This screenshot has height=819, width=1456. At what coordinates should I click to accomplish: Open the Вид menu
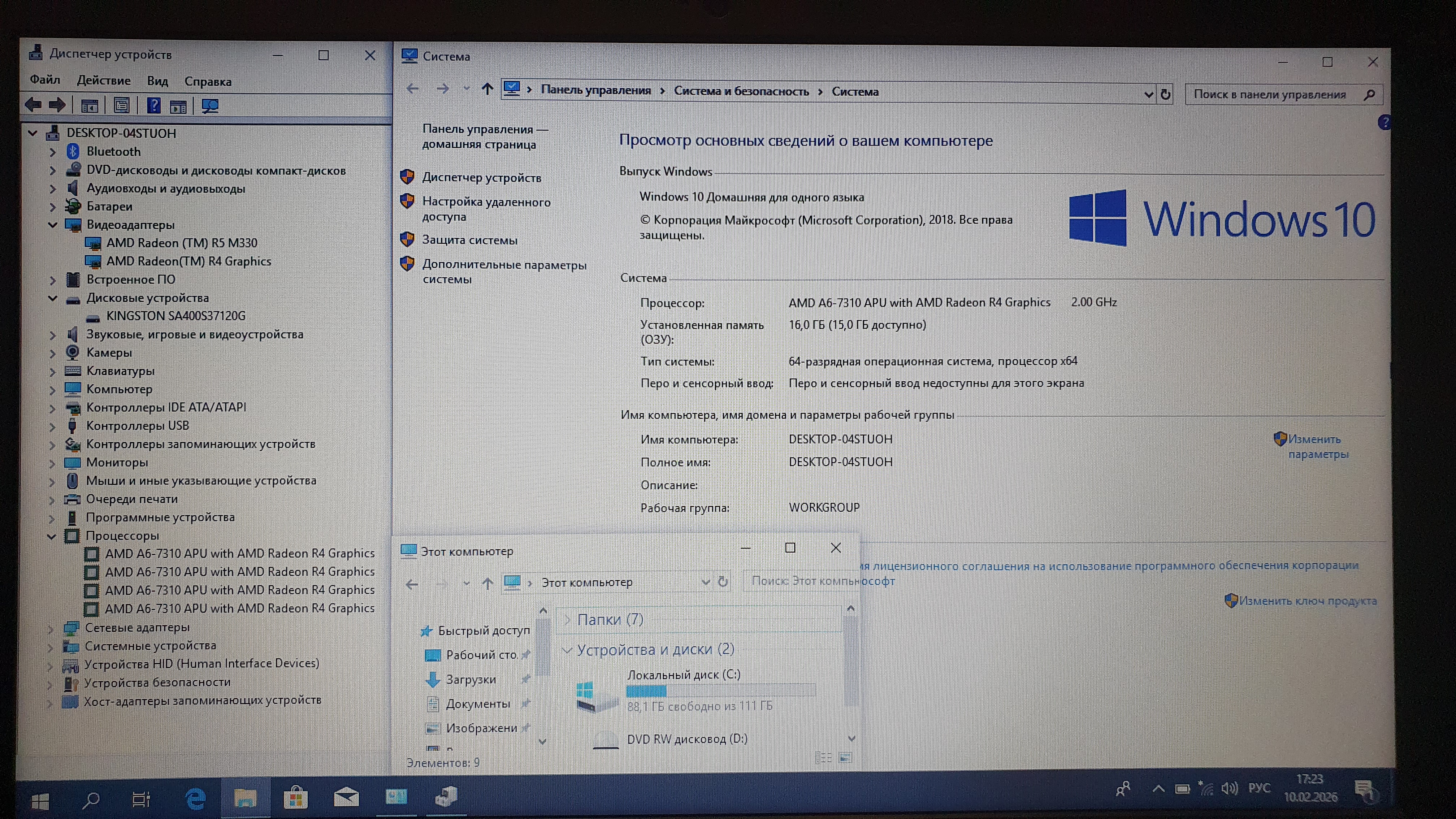(x=157, y=81)
